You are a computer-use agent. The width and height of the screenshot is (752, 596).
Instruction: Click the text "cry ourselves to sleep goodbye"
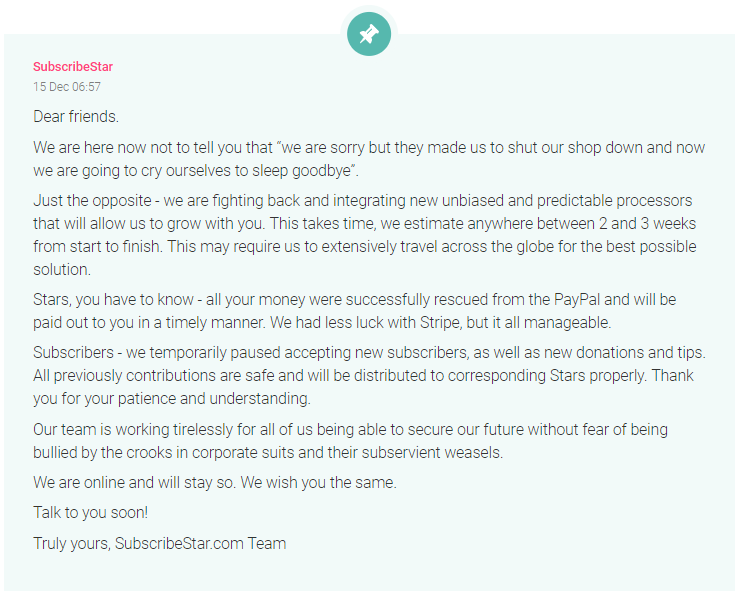[x=247, y=171]
